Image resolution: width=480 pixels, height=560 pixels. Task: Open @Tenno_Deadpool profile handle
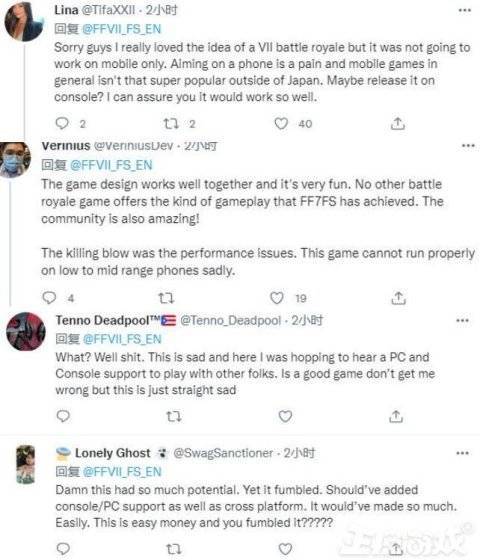(x=231, y=320)
